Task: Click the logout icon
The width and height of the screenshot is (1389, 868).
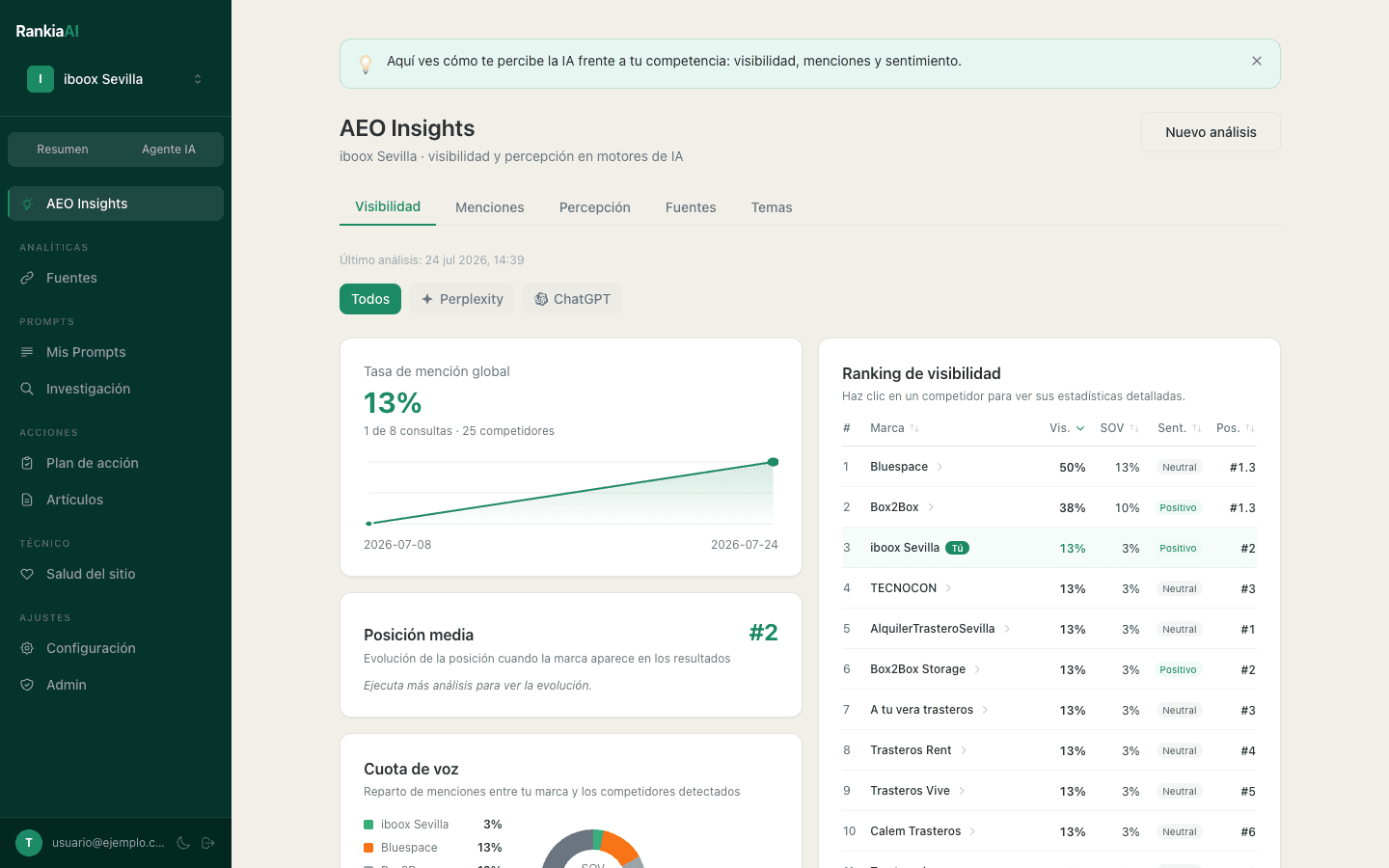Action: [208, 843]
